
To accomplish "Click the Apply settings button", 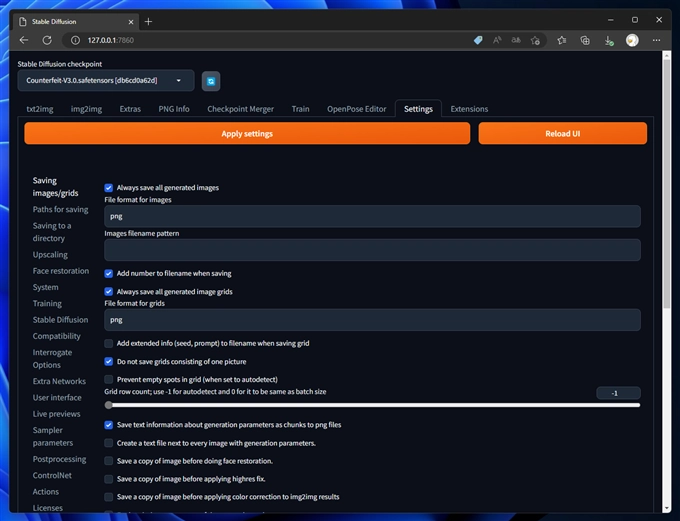I will pos(247,134).
